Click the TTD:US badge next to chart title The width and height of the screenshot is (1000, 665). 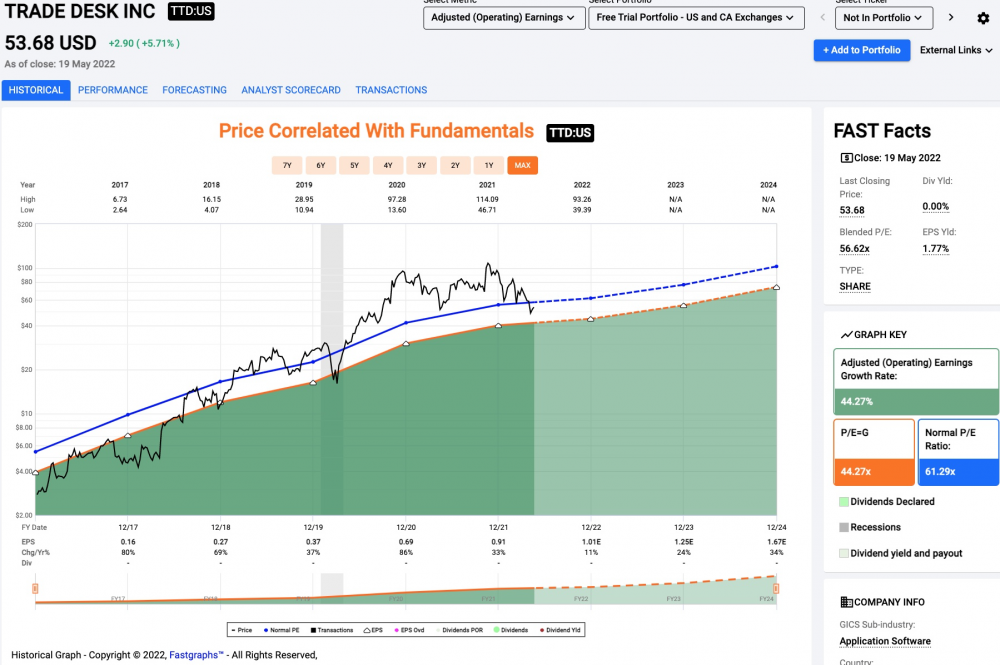570,133
